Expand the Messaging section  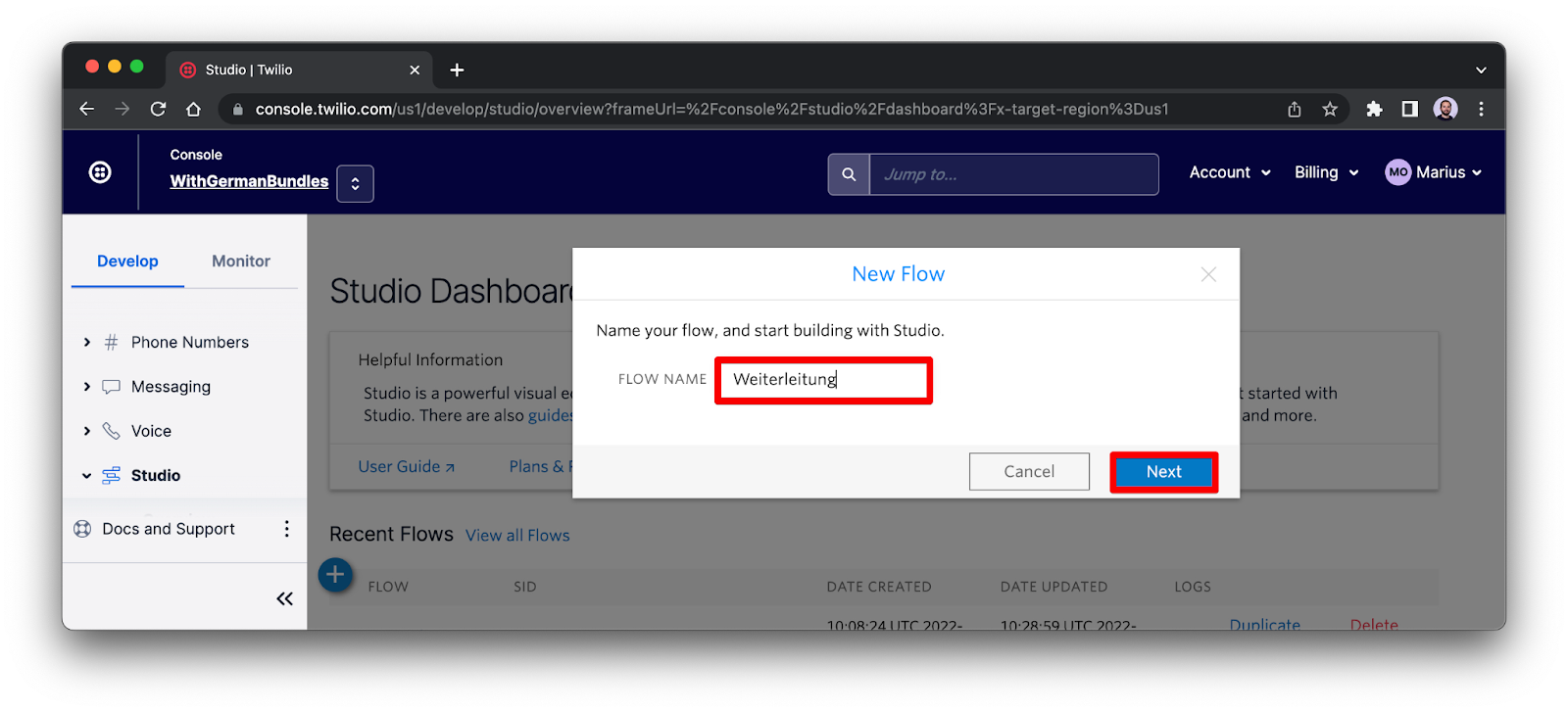point(87,387)
